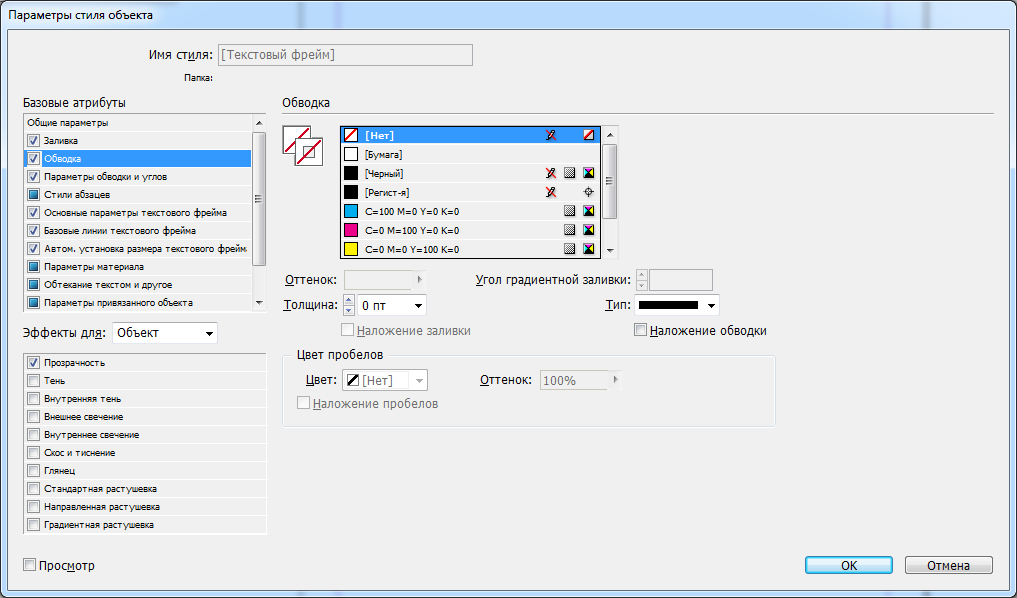This screenshot has height=598, width=1017.
Task: Select the [Регист-я] registration swatch
Action: pyautogui.click(x=471, y=192)
